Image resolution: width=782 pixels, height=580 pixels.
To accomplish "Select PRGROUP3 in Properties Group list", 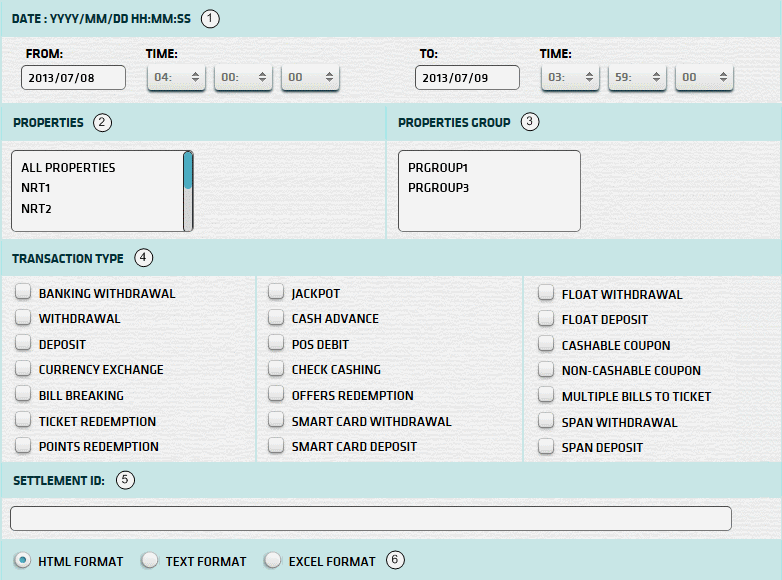I will pyautogui.click(x=438, y=188).
